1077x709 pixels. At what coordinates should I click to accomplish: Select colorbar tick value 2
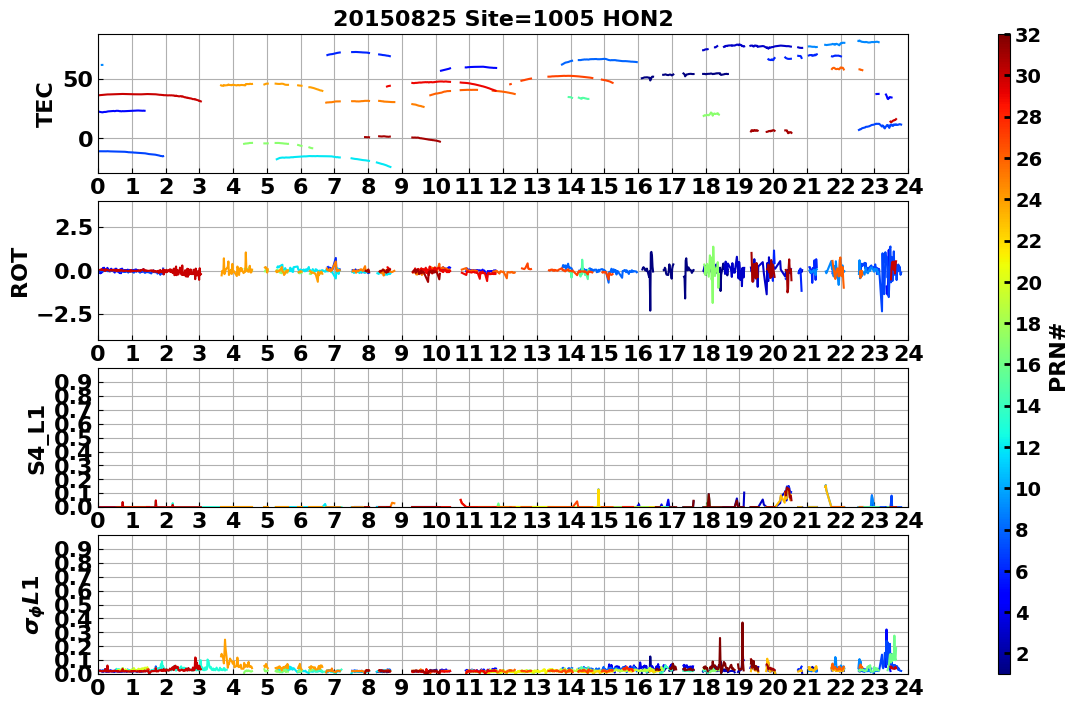[1022, 653]
